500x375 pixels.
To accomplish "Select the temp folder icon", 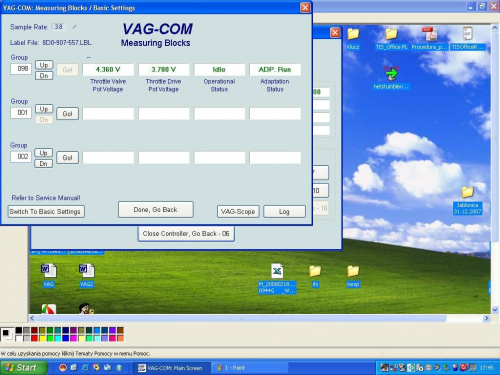I will pos(353,272).
